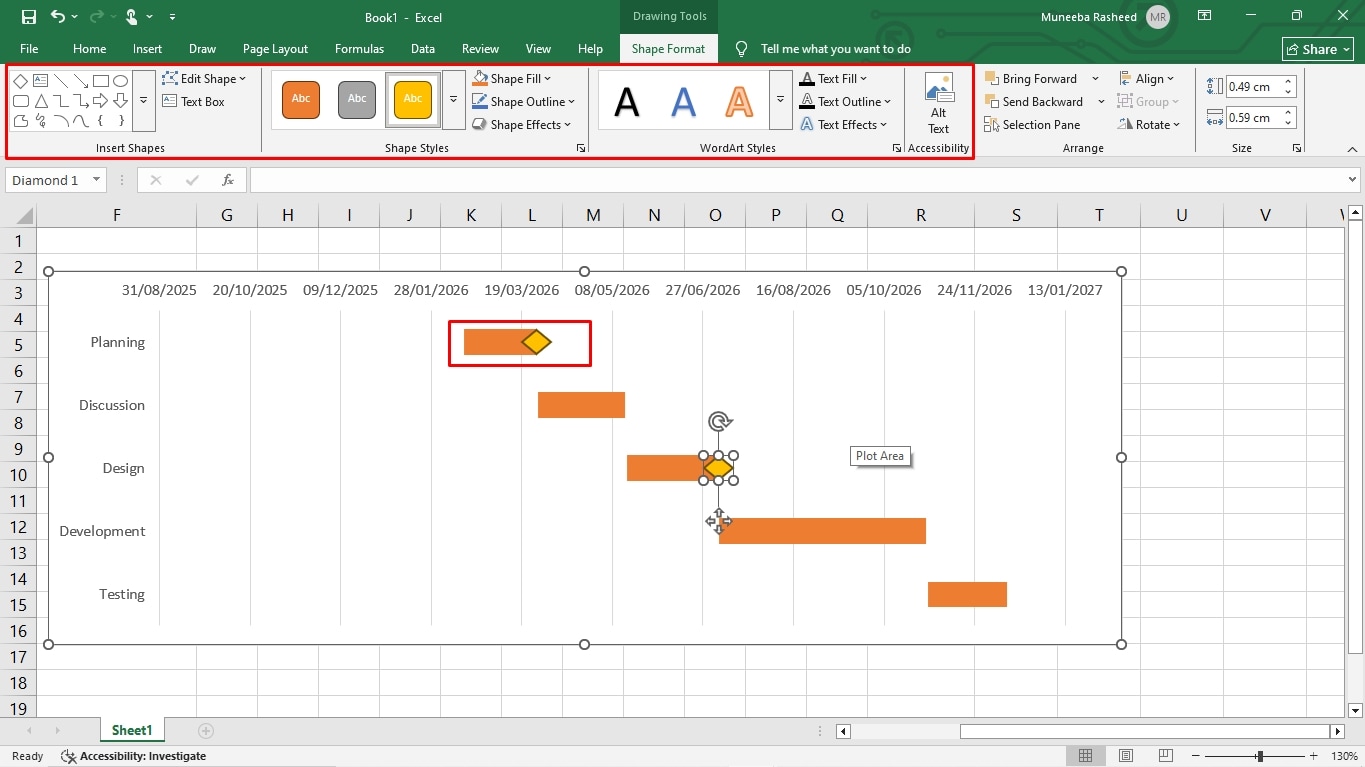Switch to Page Break Preview in status bar
The image size is (1365, 767).
pos(1166,756)
